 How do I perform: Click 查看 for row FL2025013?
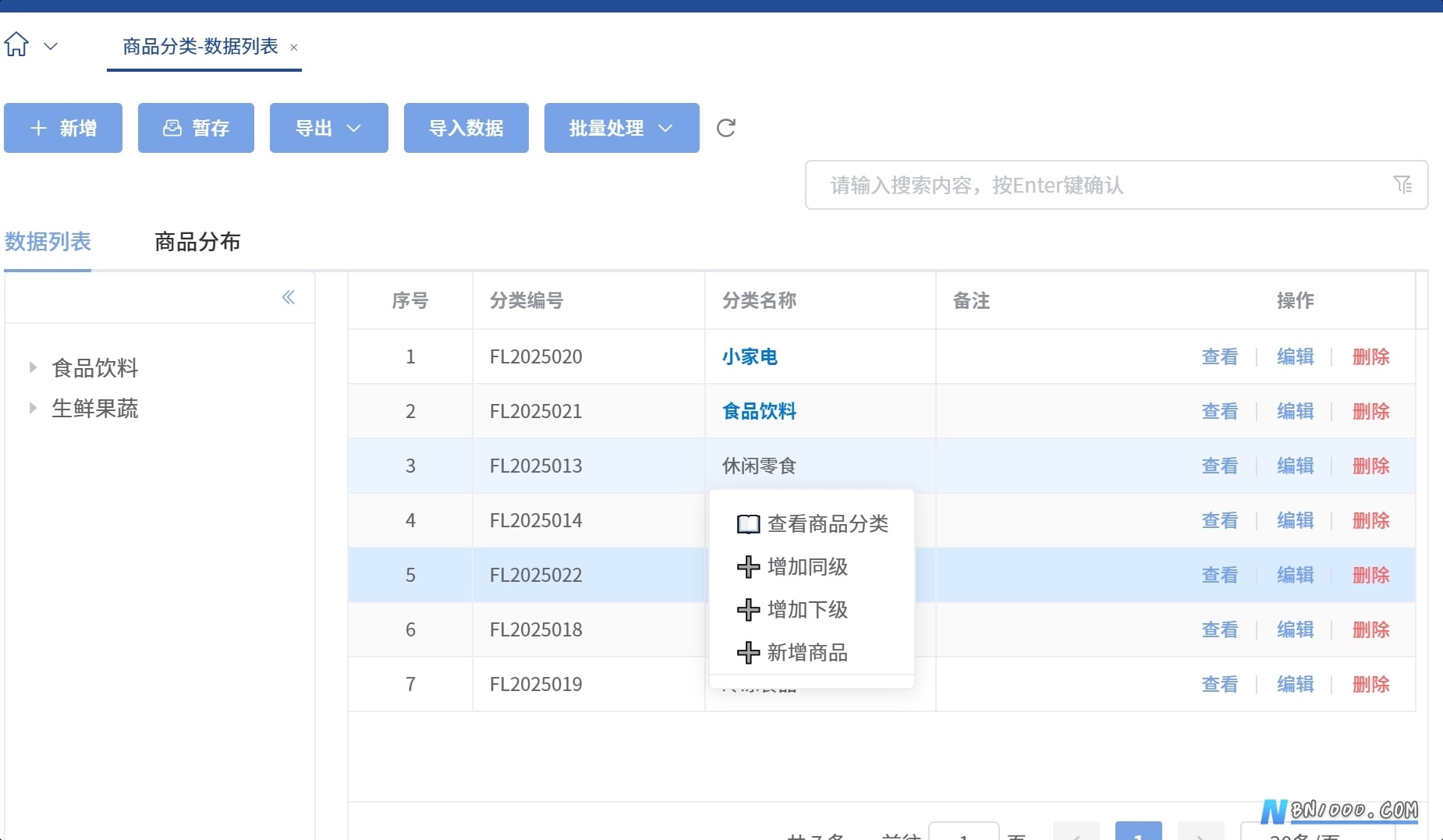(x=1220, y=466)
